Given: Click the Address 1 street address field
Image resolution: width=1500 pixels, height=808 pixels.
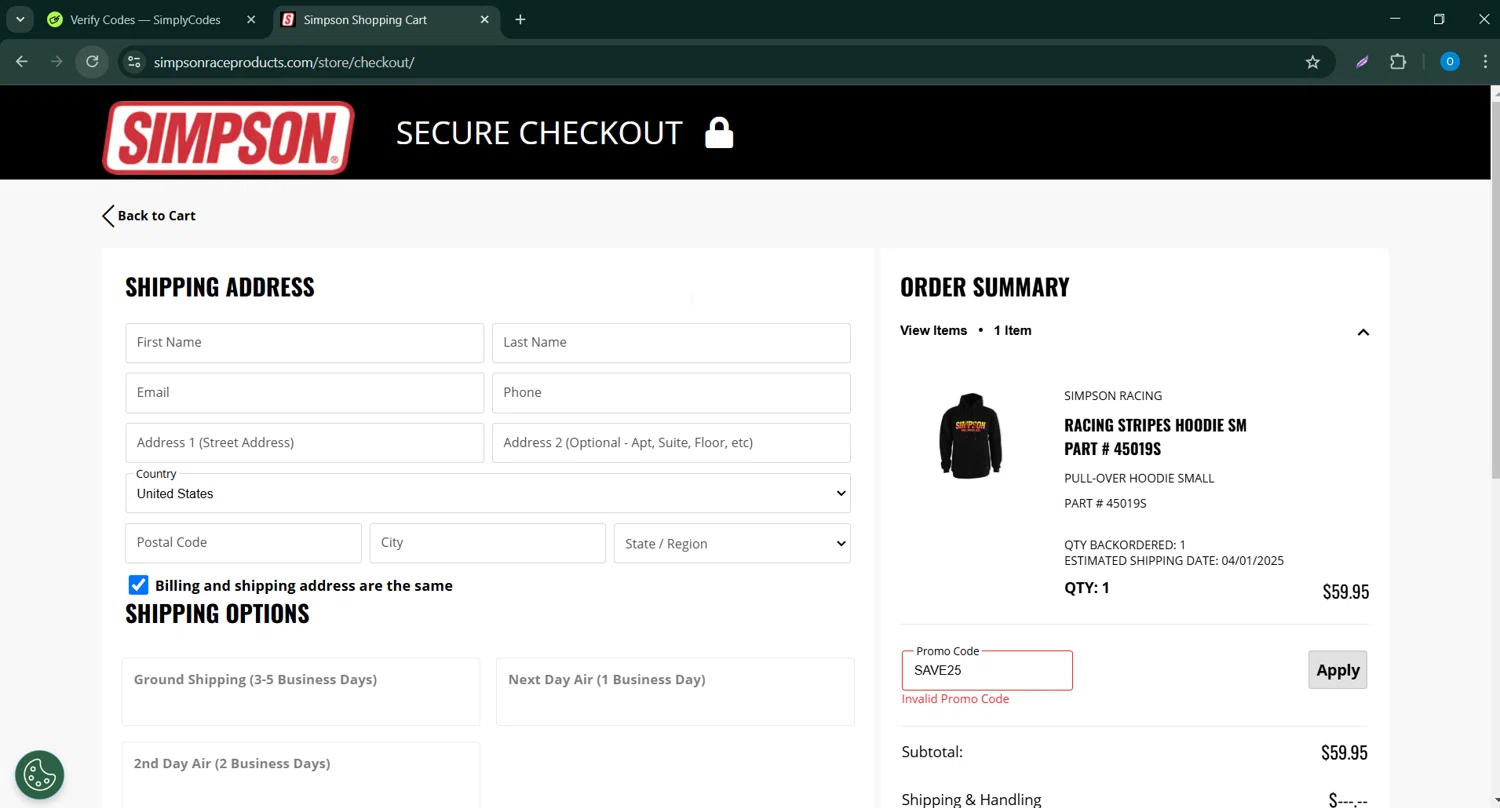Looking at the screenshot, I should pos(304,442).
